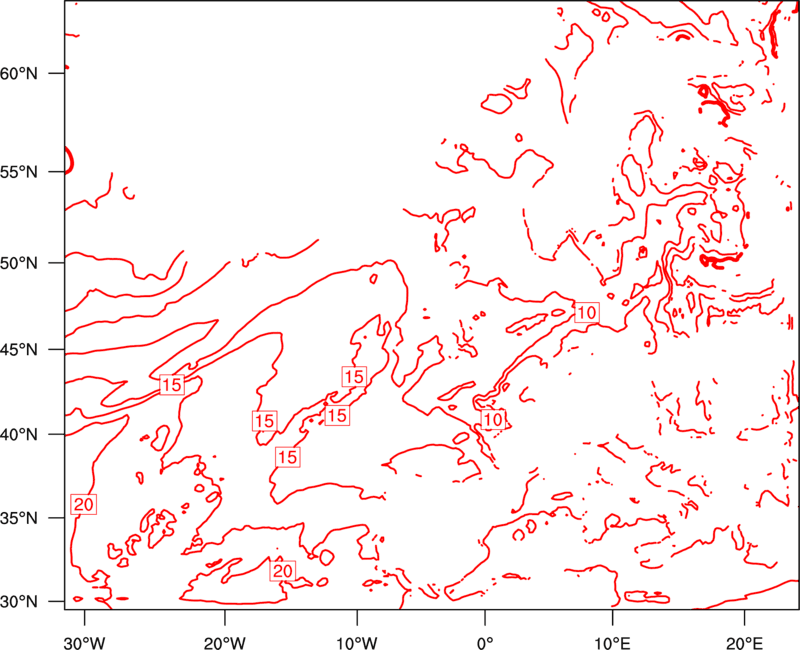Viewport: 800px width, 650px height.
Task: Click the 20°W longitude axis label
Action: (x=225, y=643)
